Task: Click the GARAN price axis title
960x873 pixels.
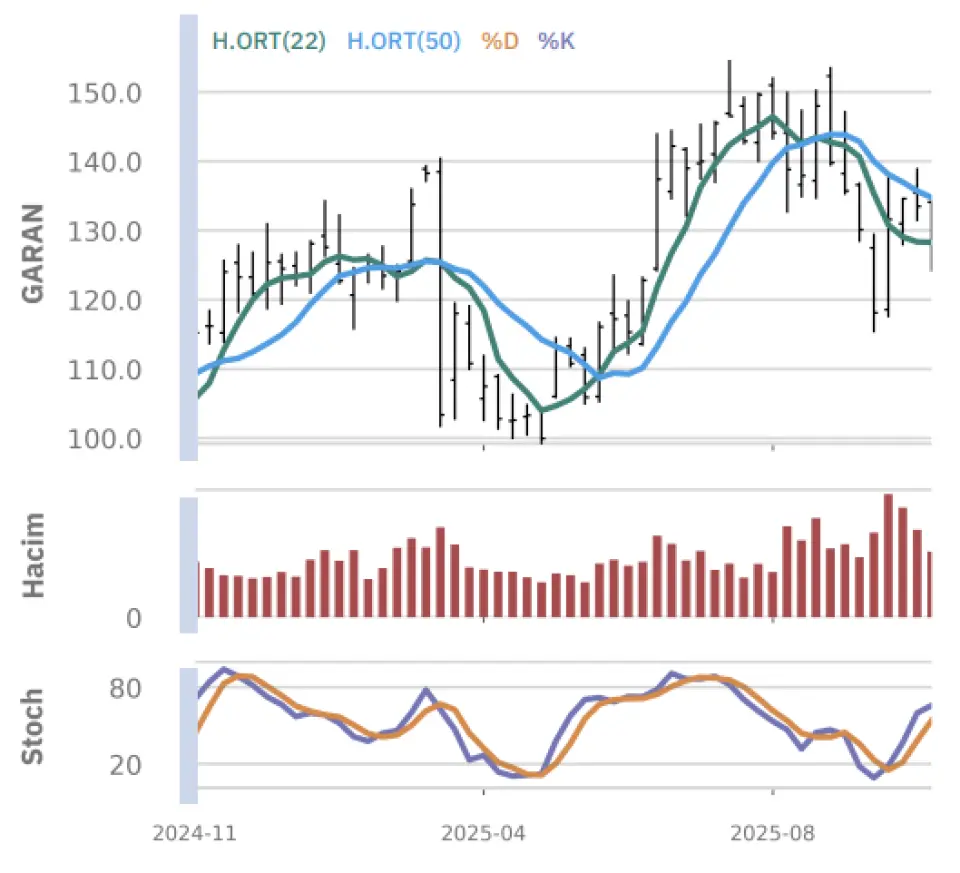Action: tap(33, 253)
